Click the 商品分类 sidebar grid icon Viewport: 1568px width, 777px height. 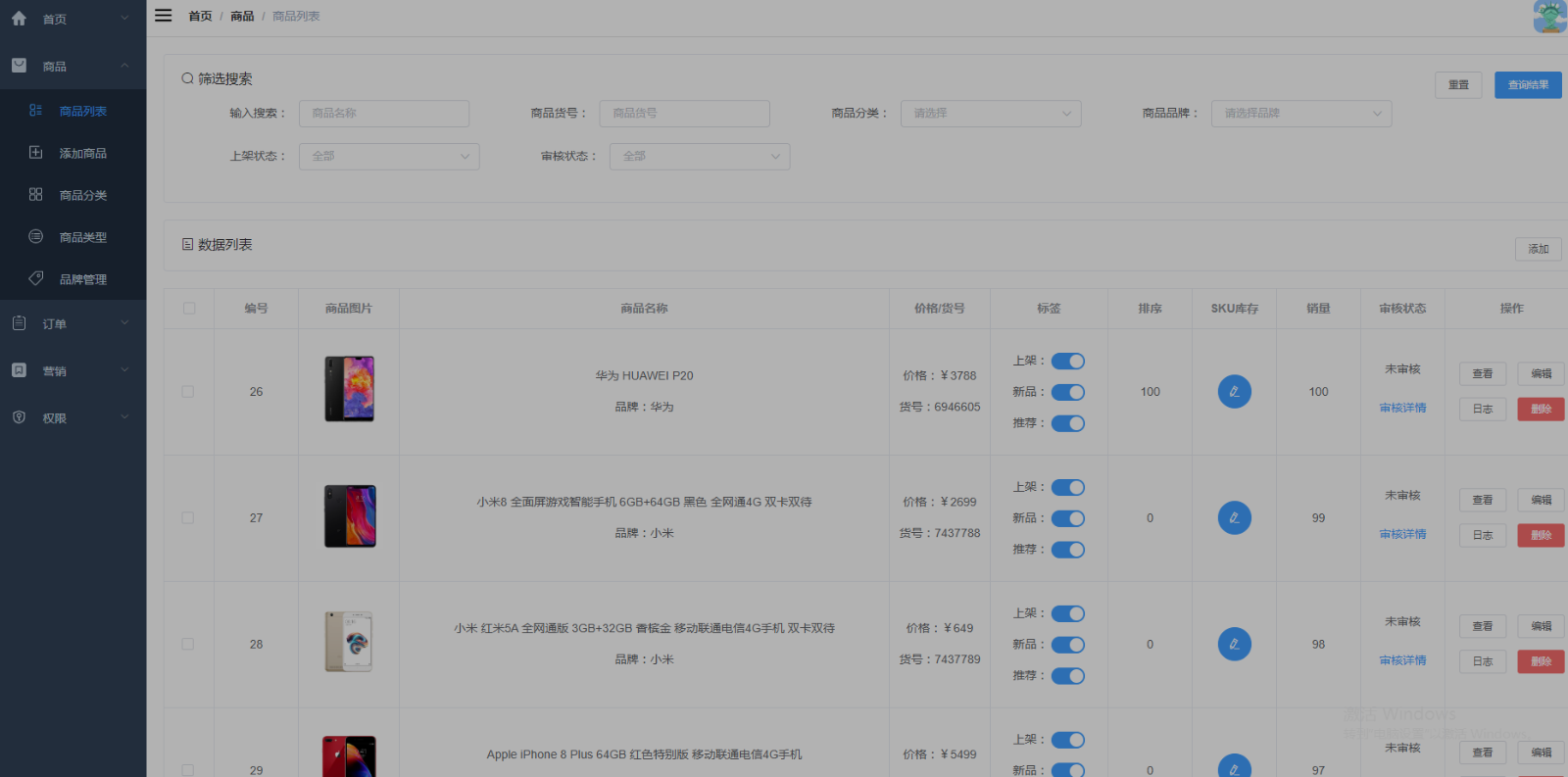pyautogui.click(x=36, y=195)
